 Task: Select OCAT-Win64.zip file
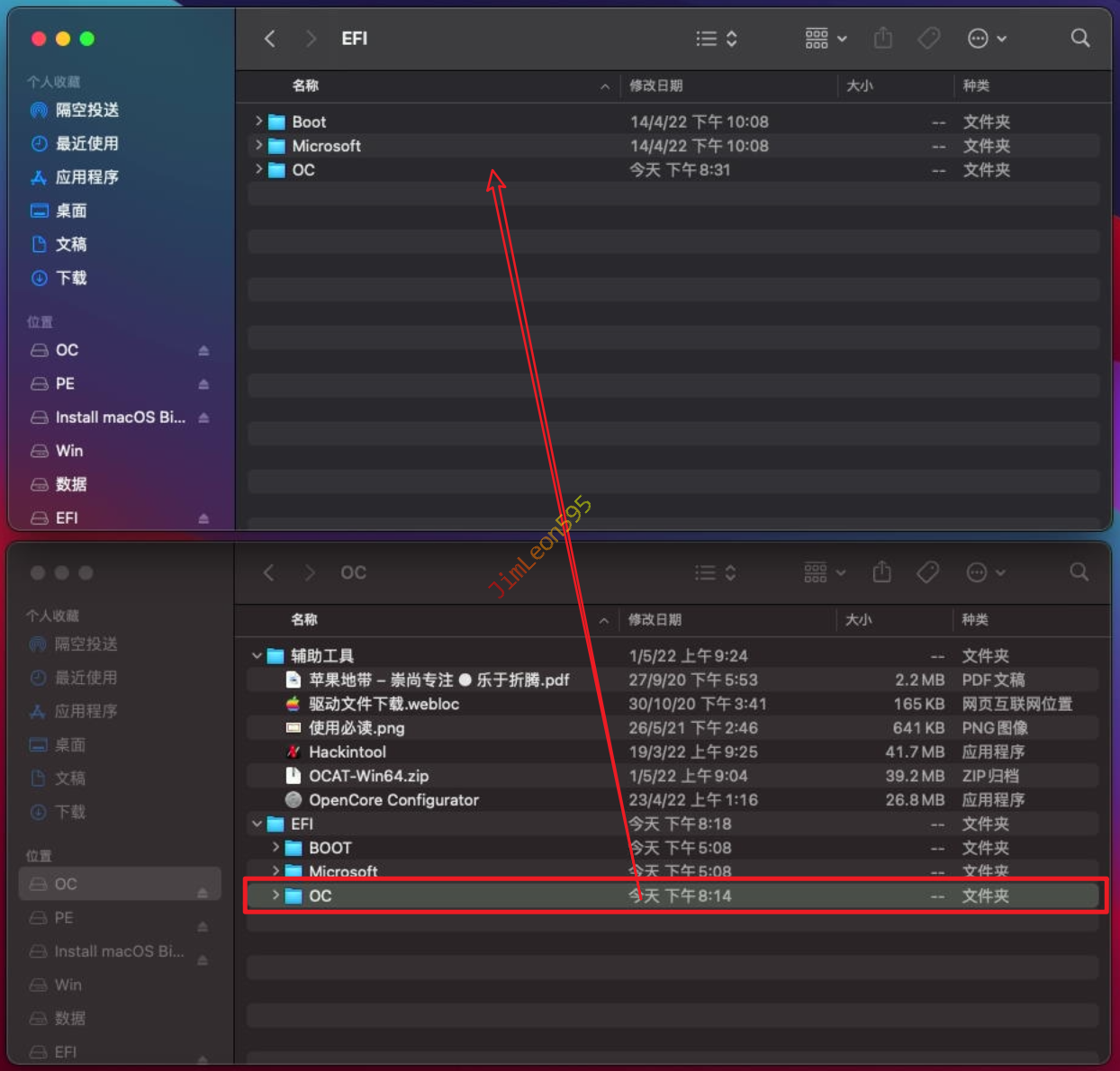(368, 776)
